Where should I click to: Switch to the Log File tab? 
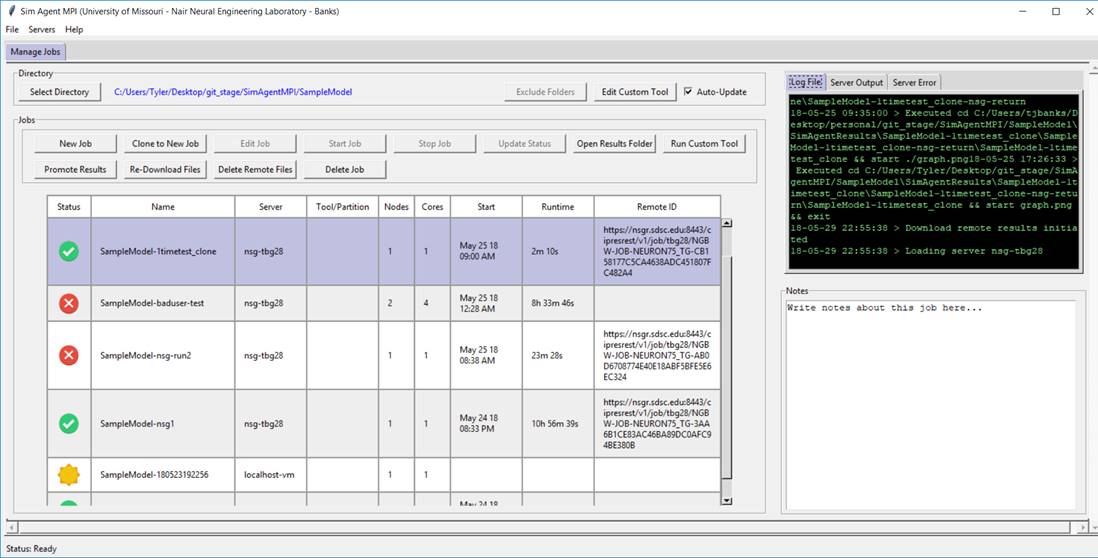(807, 82)
